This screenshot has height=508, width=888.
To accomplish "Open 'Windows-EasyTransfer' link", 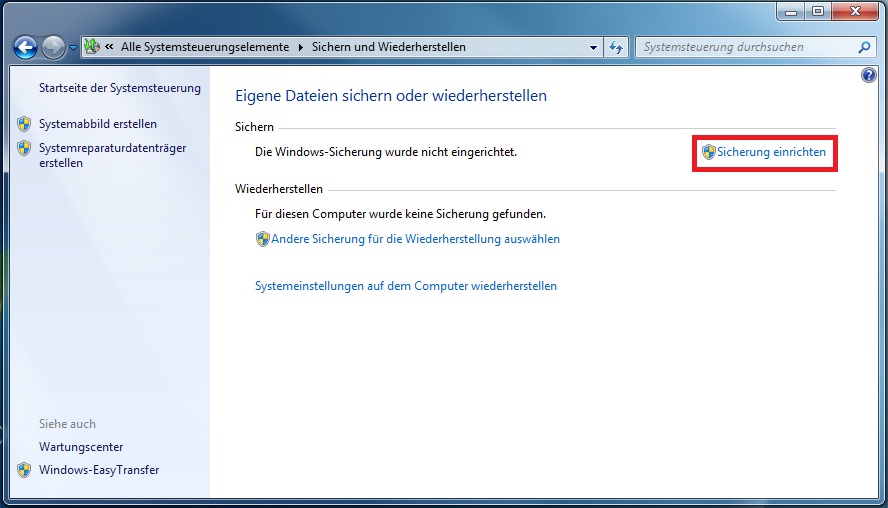I will (99, 470).
